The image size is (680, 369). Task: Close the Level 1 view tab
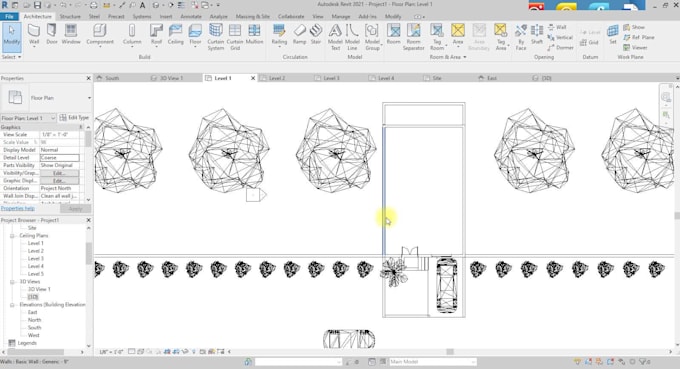(x=253, y=78)
